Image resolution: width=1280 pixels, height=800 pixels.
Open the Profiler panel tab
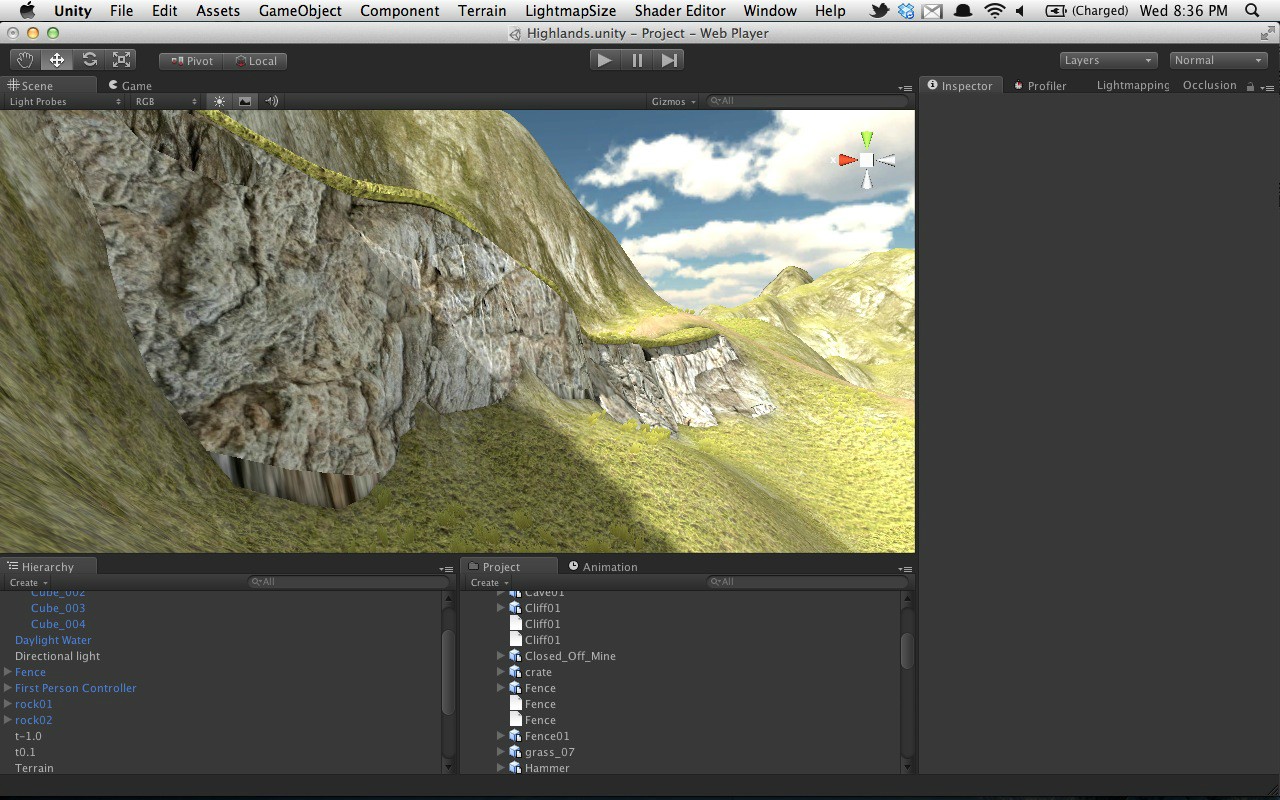point(1047,85)
